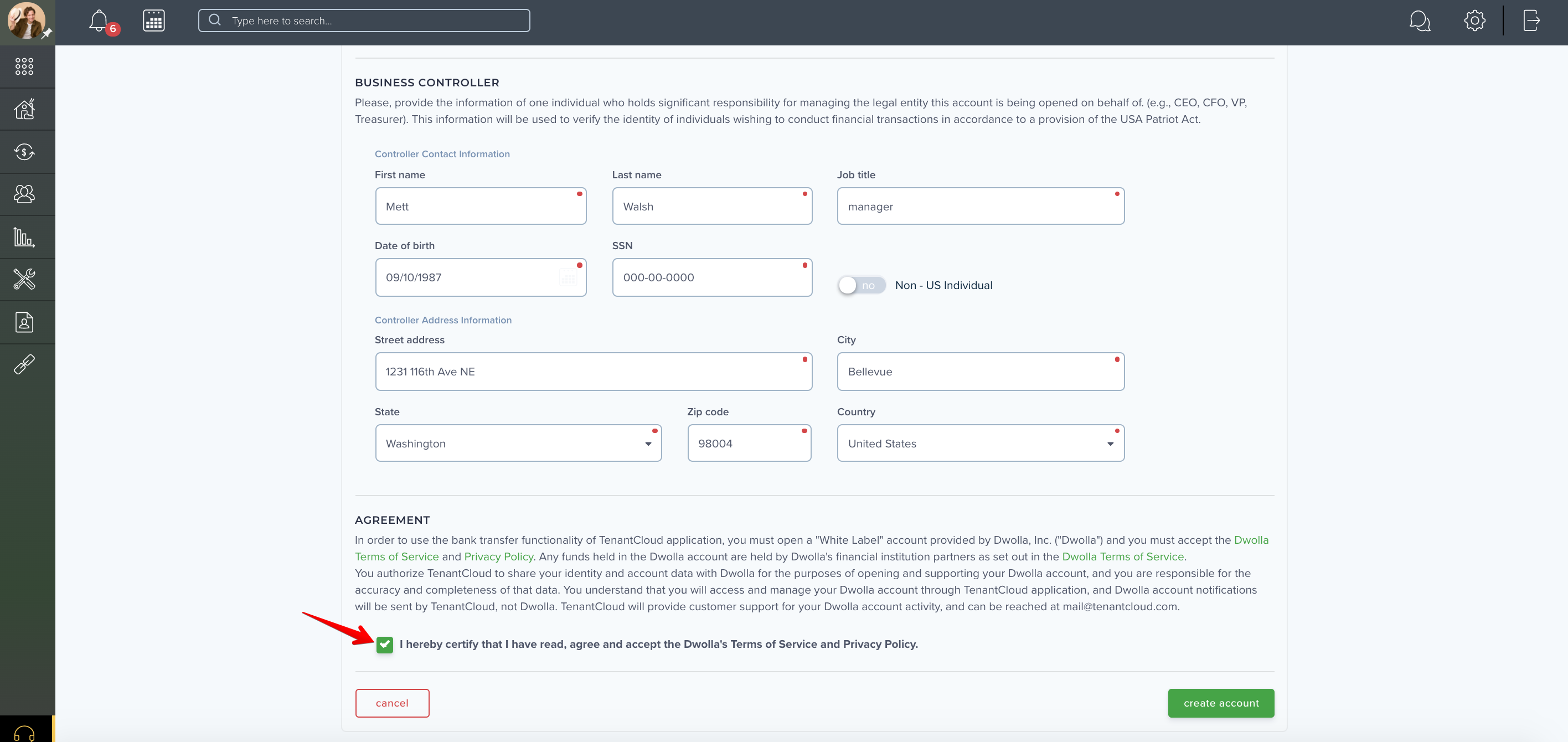Open the accounting dollar icon in sidebar
The width and height of the screenshot is (1568, 742).
coord(24,152)
